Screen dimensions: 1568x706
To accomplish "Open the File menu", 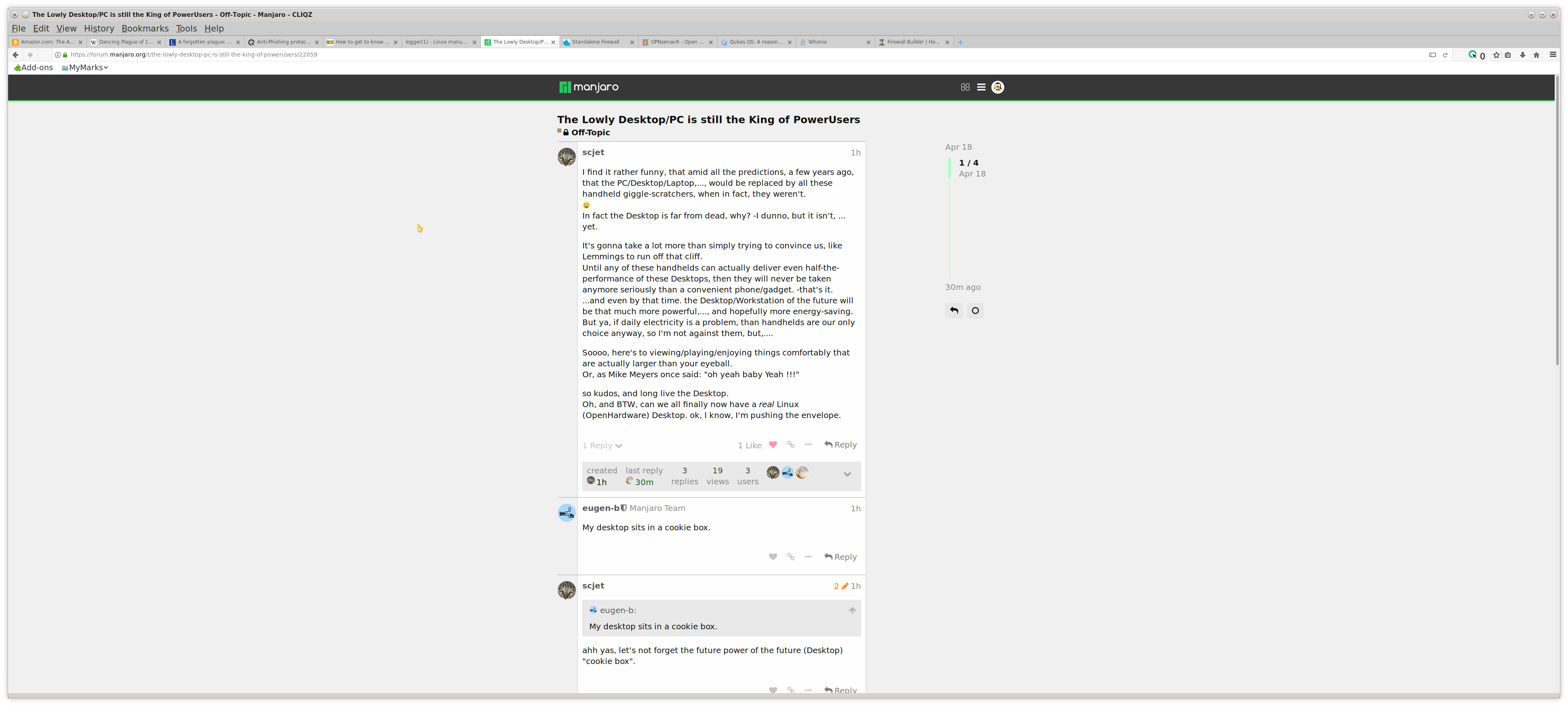I will [18, 29].
